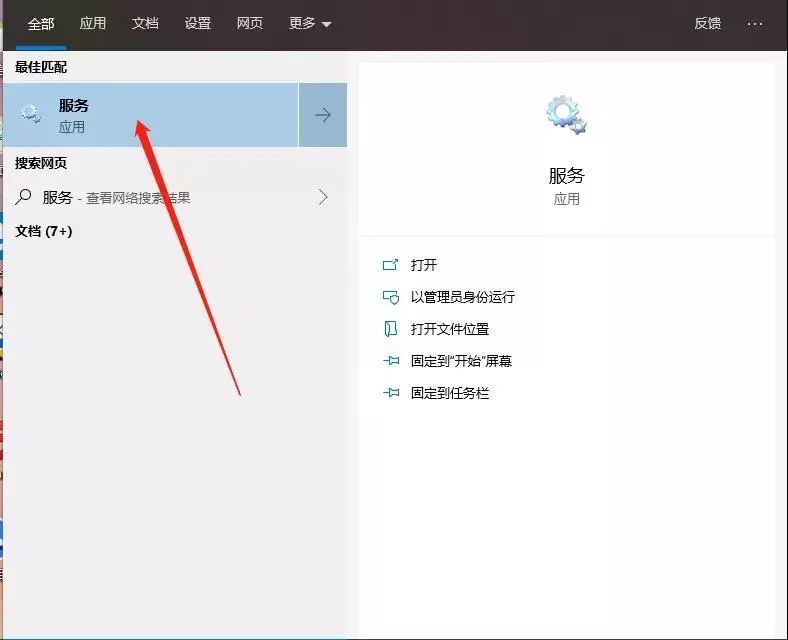This screenshot has height=640, width=788.
Task: Click 打开 in the action list
Action: point(424,265)
